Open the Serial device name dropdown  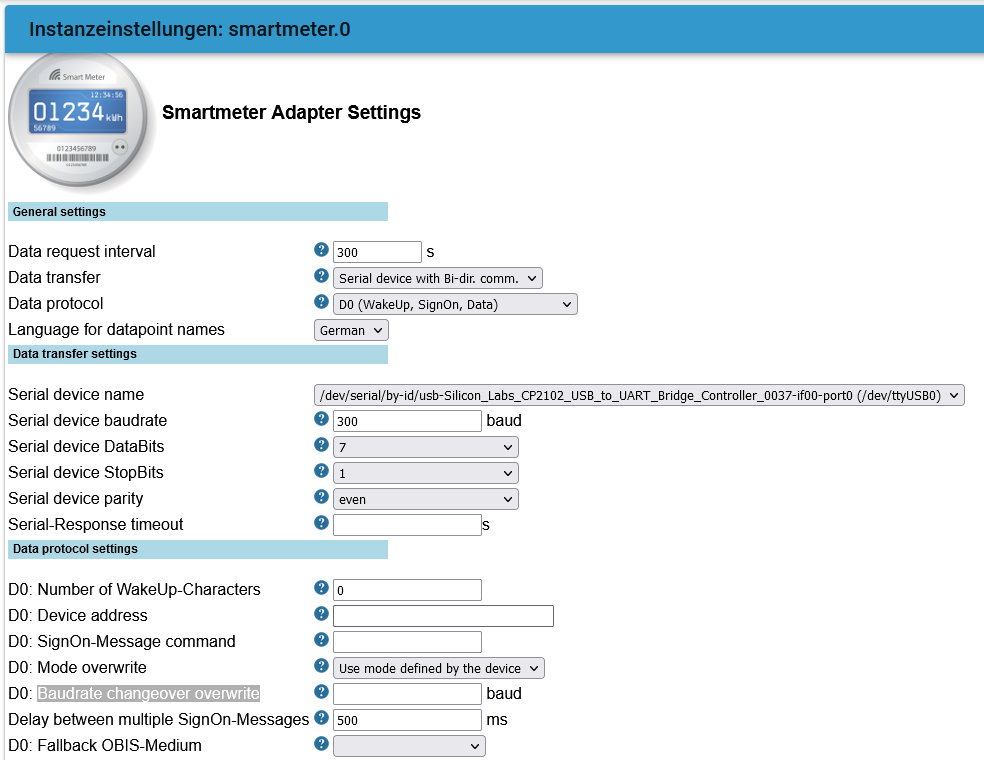639,395
